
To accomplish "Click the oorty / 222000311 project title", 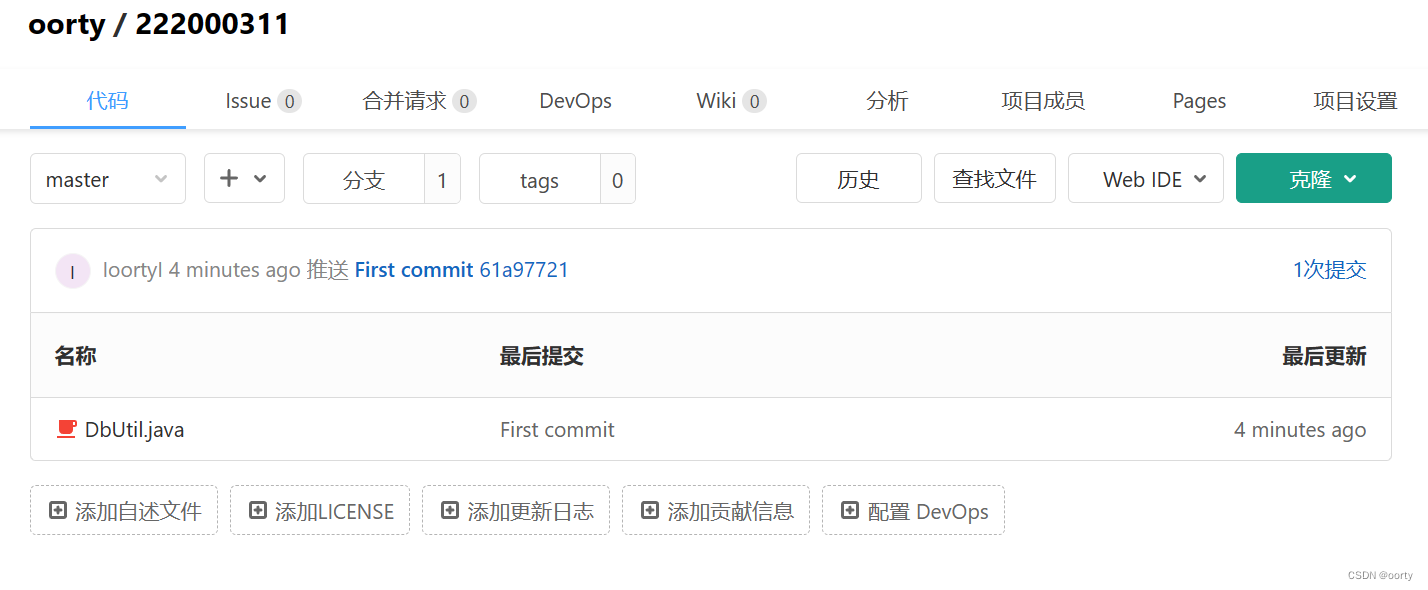I will tap(159, 24).
